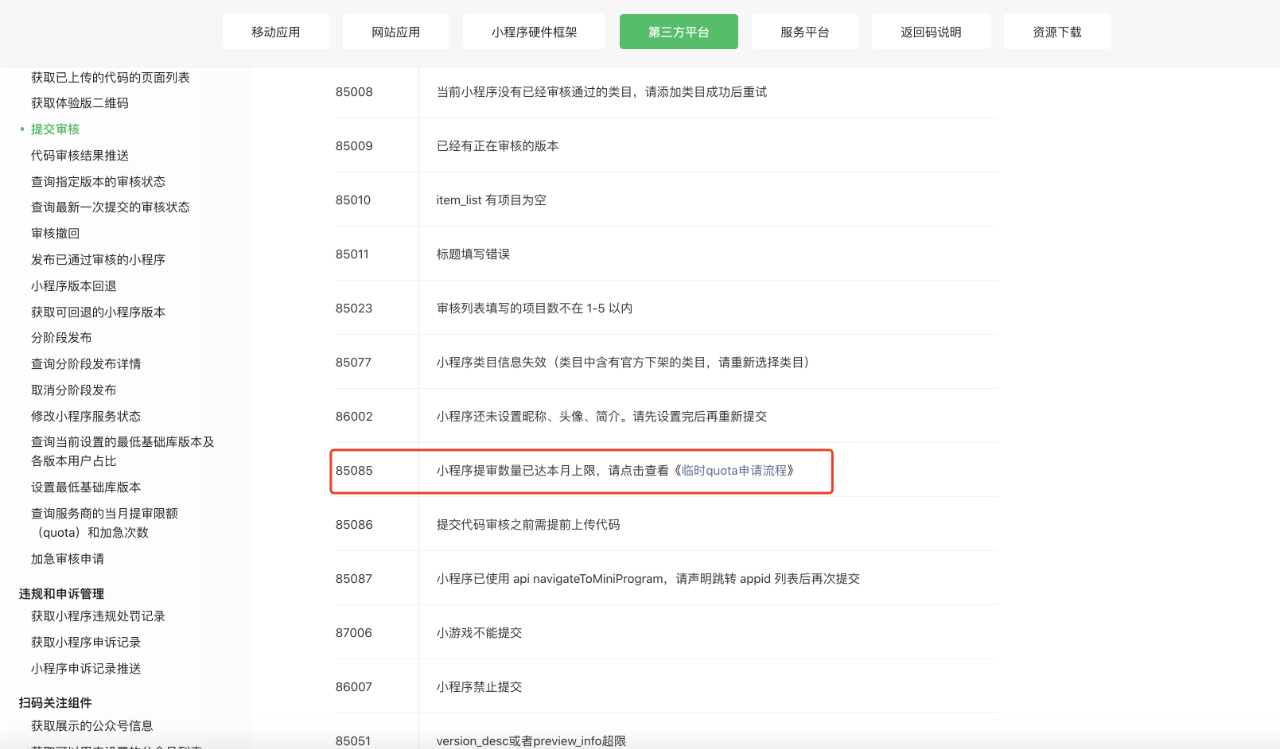This screenshot has height=749, width=1280.
Task: Click description 审核列表填写的项目数不在 1-5 以内
Action: tap(535, 308)
